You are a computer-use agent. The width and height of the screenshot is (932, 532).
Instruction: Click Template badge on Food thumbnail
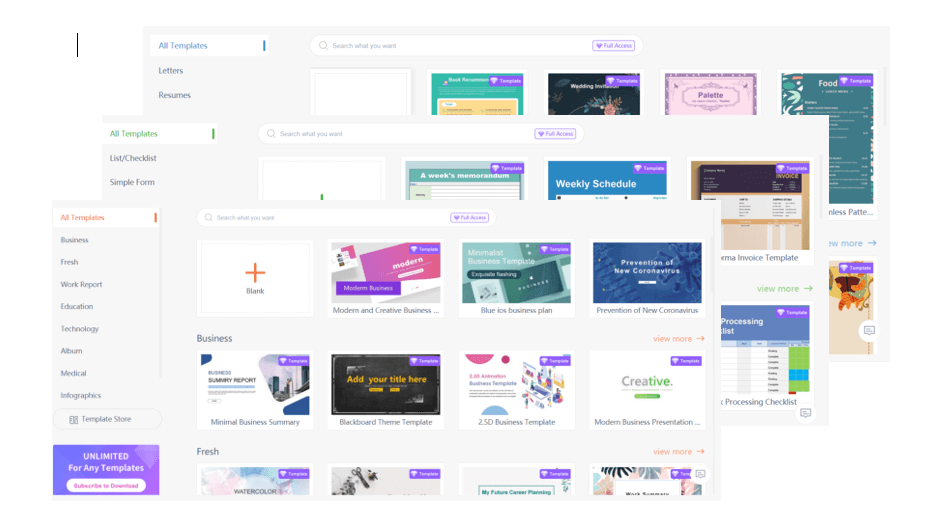[x=855, y=81]
